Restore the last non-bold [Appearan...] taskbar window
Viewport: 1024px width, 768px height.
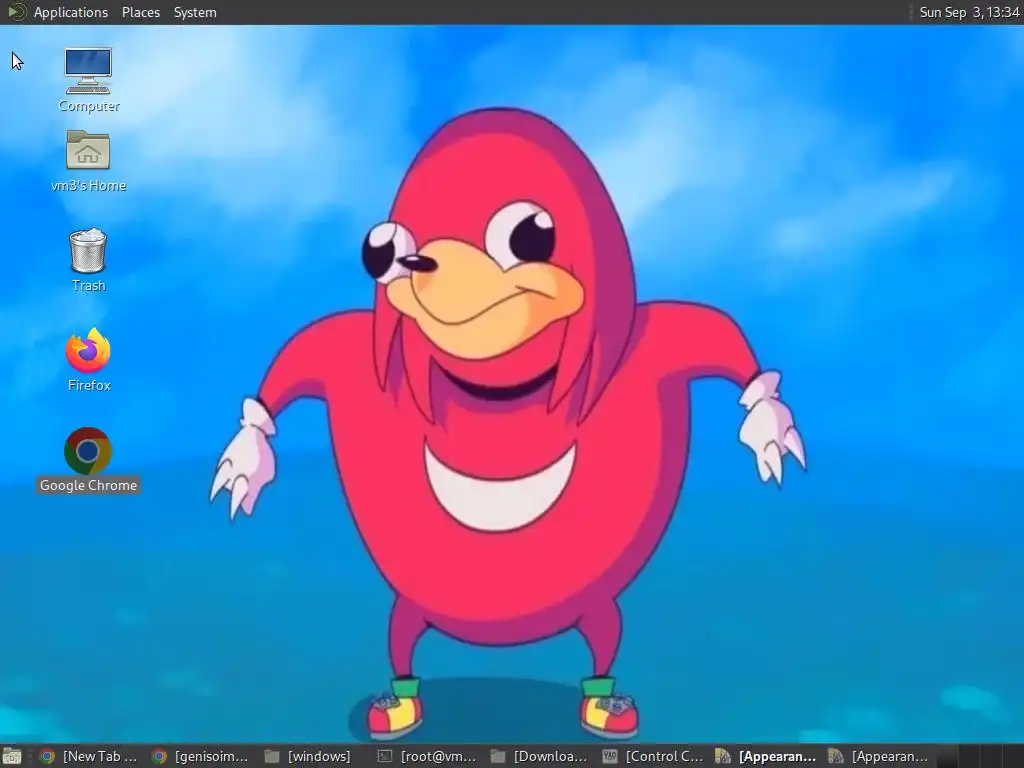pos(880,756)
